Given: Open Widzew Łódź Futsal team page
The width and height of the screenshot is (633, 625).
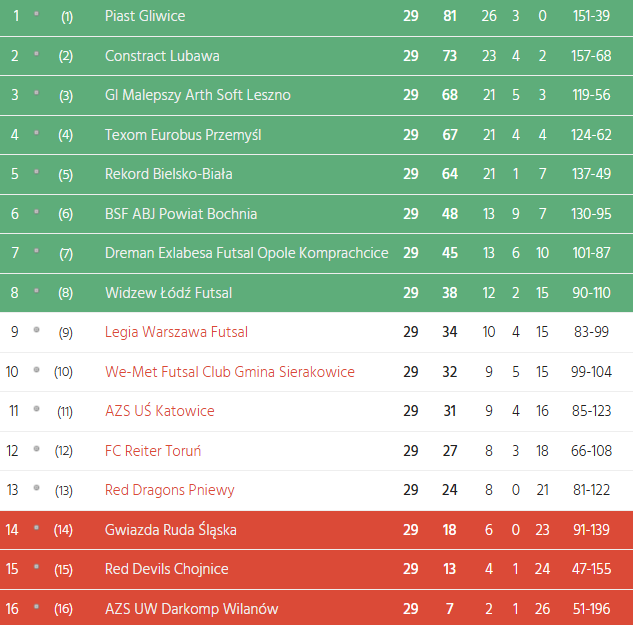Looking at the screenshot, I should point(168,293).
